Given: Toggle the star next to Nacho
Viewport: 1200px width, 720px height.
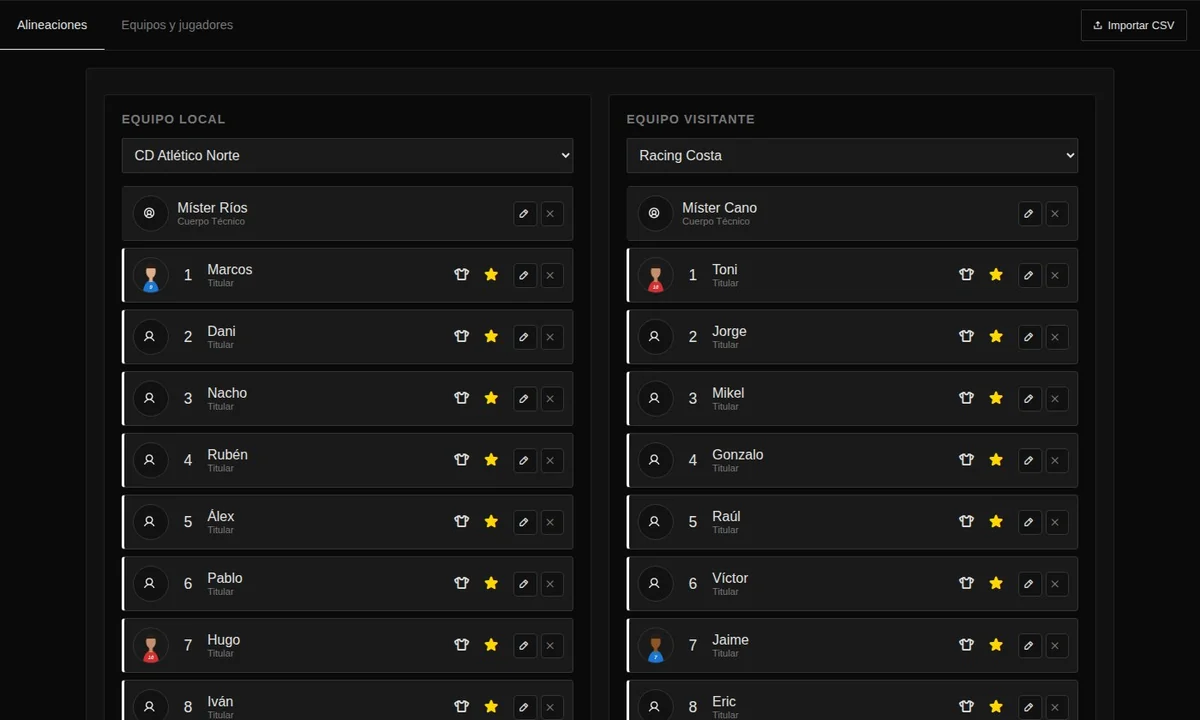Looking at the screenshot, I should pyautogui.click(x=491, y=398).
